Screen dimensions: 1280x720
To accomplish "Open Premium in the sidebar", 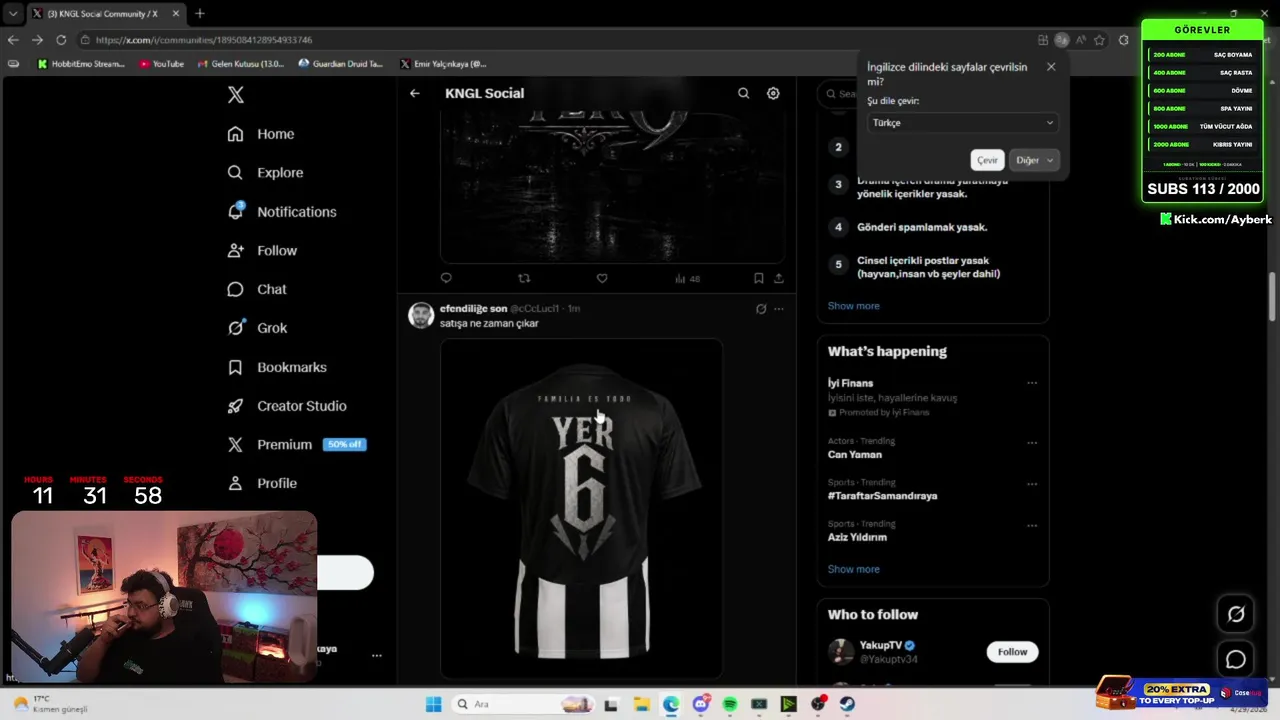I will 296,445.
